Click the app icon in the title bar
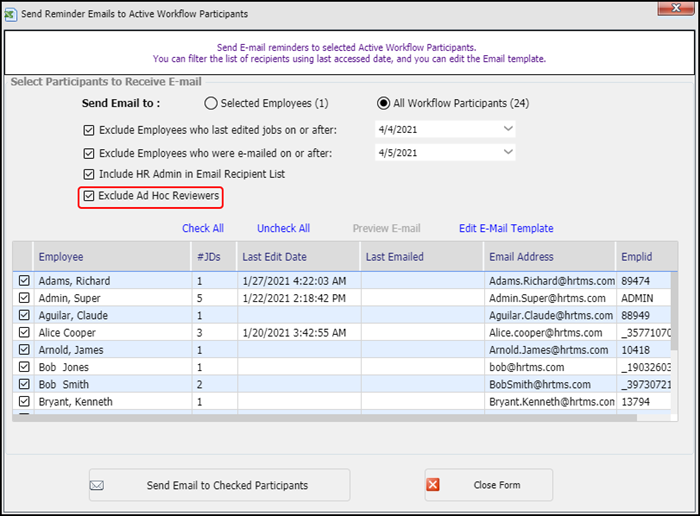This screenshot has width=700, height=516. [13, 14]
